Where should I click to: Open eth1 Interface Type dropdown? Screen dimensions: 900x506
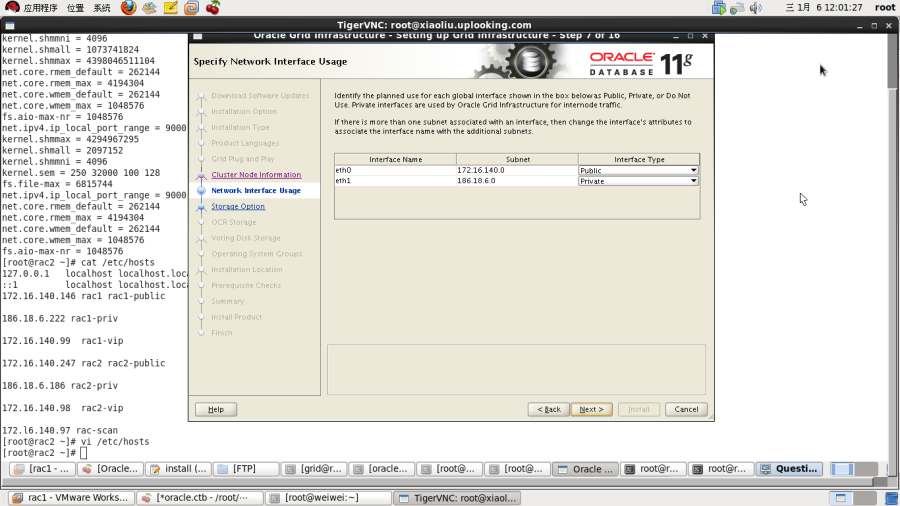[638, 181]
